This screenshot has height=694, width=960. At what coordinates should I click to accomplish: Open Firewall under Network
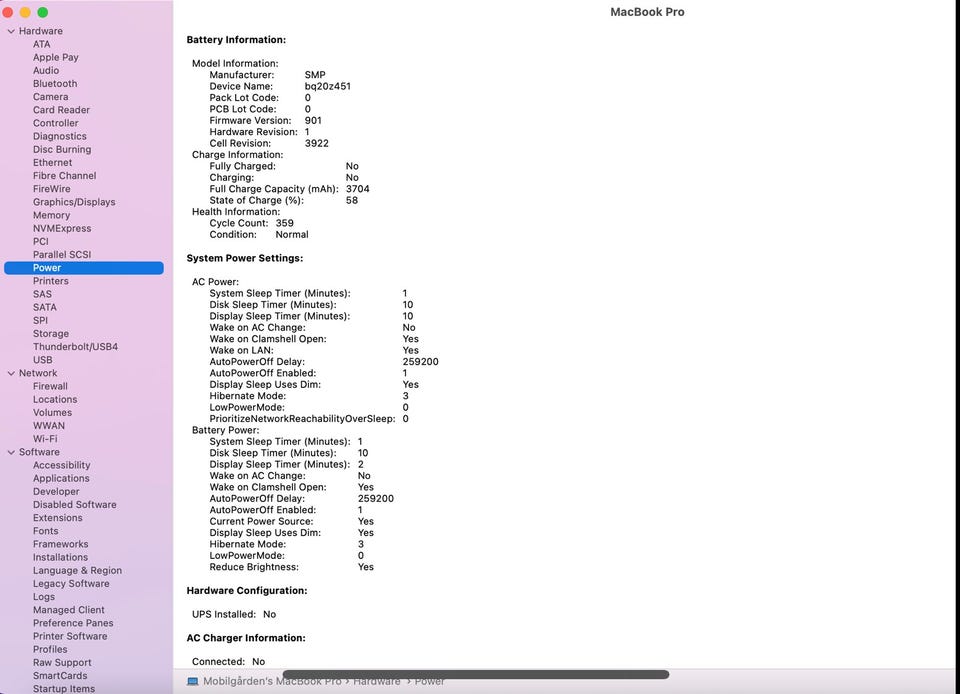pyautogui.click(x=50, y=386)
